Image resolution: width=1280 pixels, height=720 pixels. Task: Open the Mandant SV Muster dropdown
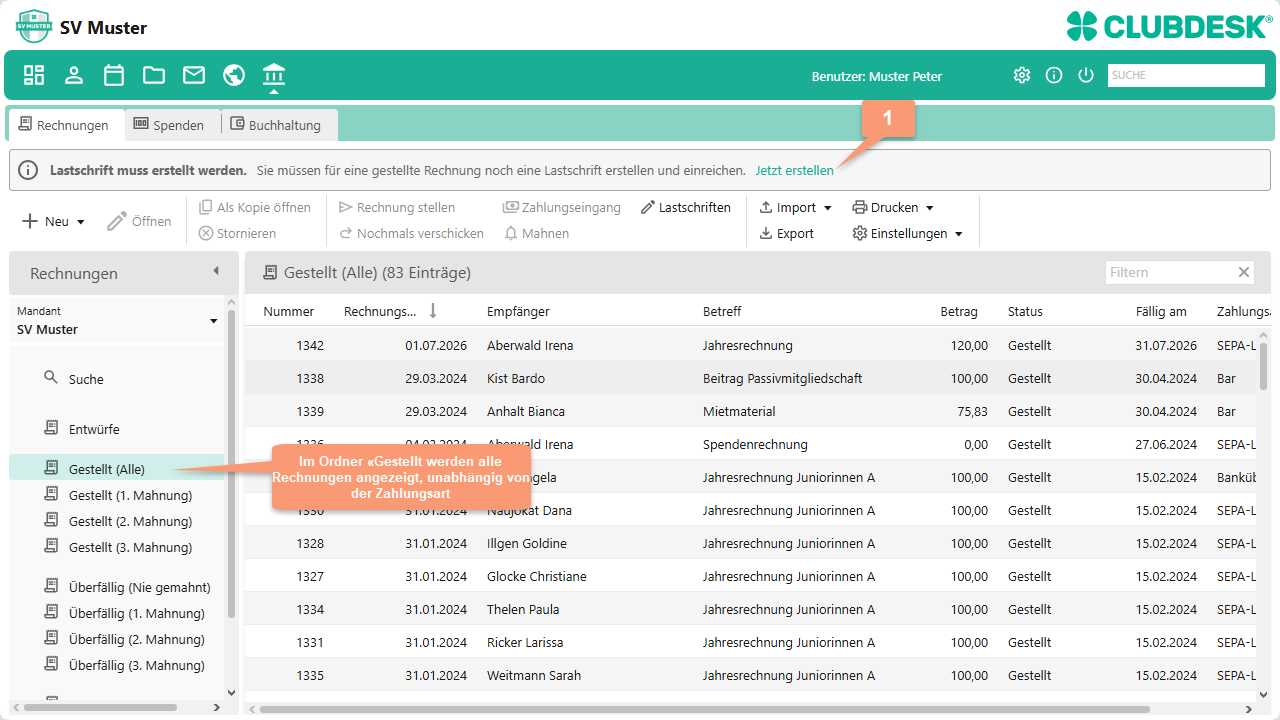(x=117, y=320)
